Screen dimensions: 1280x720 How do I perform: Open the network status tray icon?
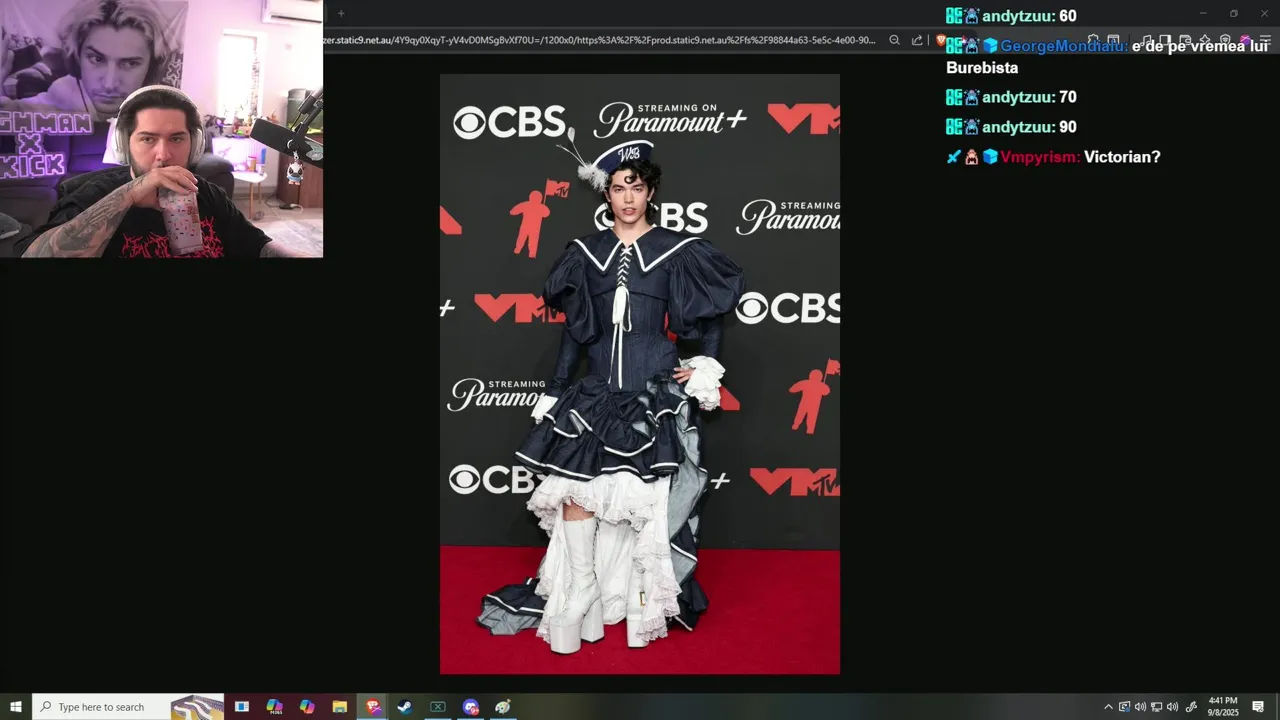[1156, 707]
